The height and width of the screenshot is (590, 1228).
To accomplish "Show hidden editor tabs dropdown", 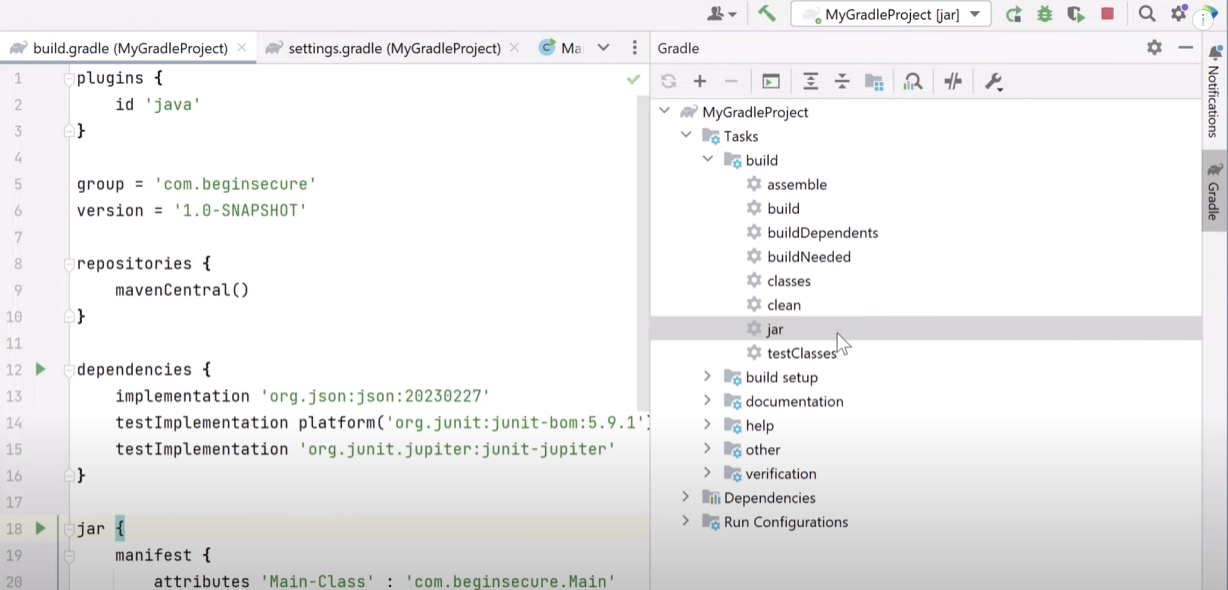I will [603, 48].
